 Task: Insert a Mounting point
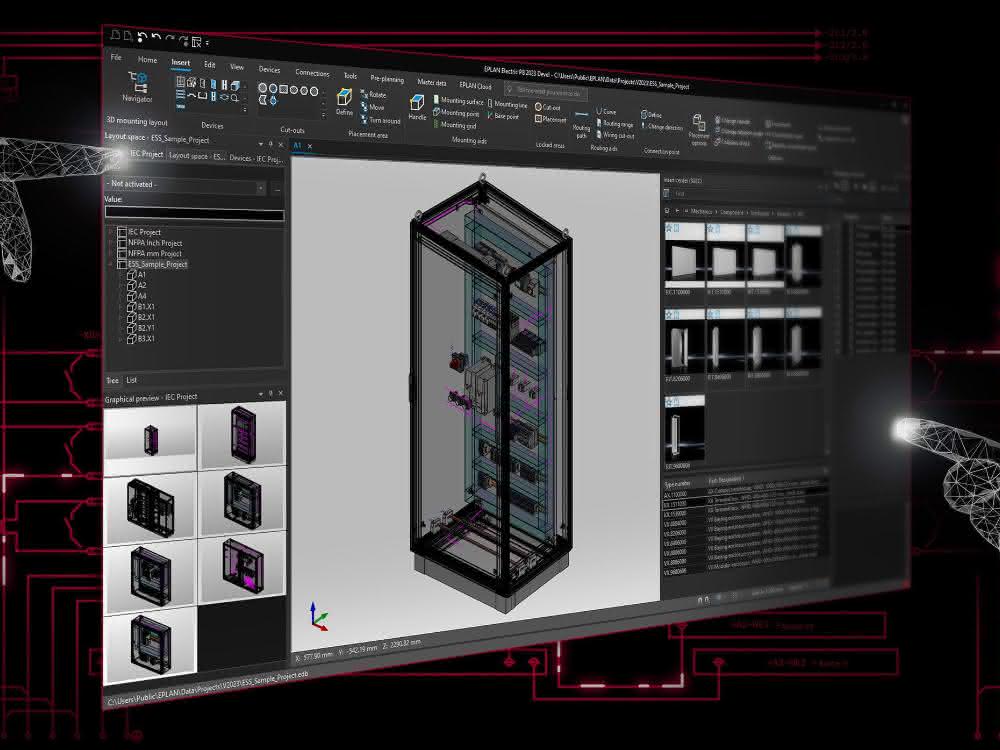pos(456,113)
